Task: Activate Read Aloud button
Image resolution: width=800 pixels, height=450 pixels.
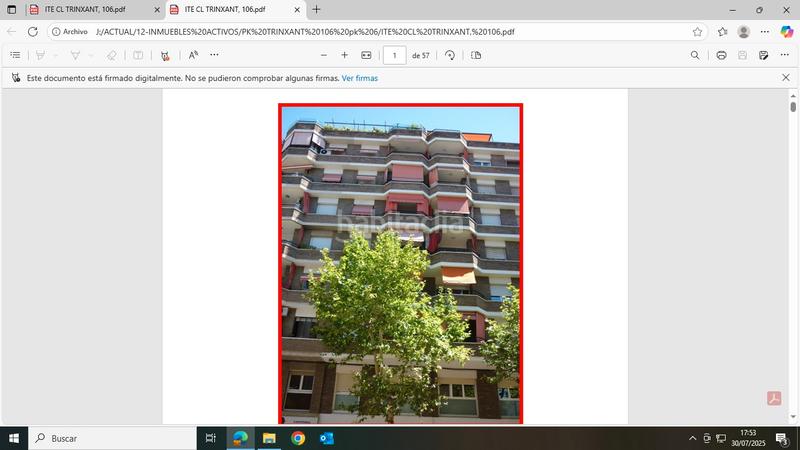Action: tap(193, 55)
